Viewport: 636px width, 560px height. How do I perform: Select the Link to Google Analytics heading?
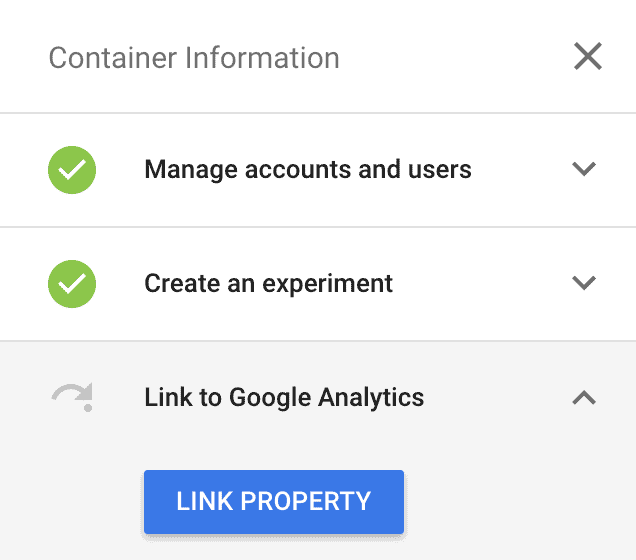pyautogui.click(x=284, y=397)
